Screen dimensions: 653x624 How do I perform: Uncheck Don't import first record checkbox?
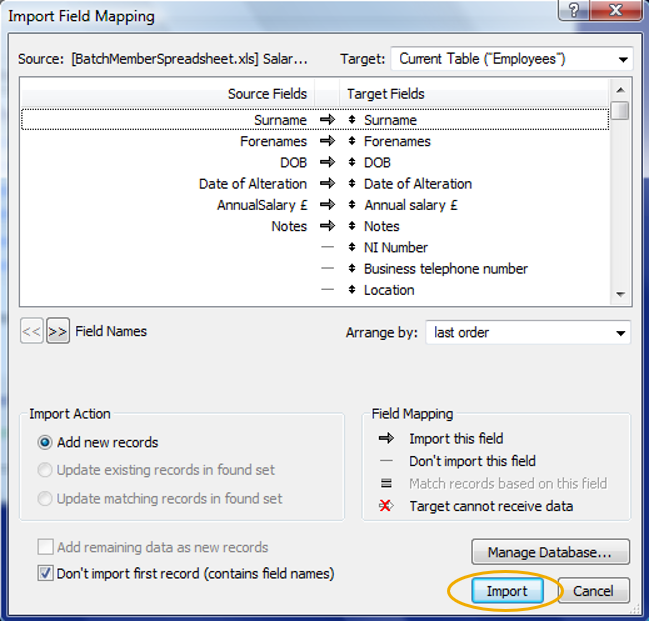coord(44,574)
